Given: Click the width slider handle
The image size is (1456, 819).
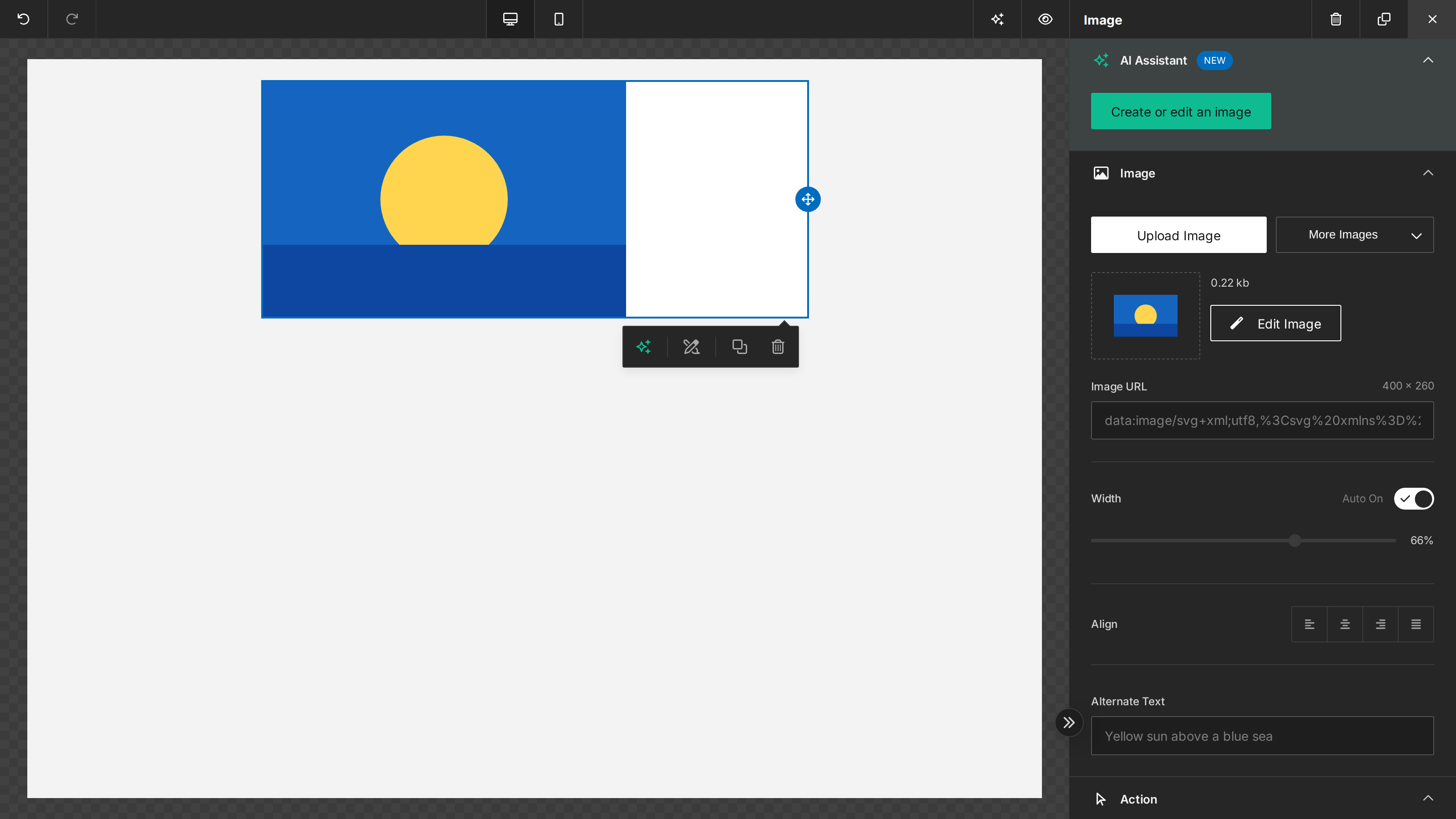Looking at the screenshot, I should coord(1295,541).
